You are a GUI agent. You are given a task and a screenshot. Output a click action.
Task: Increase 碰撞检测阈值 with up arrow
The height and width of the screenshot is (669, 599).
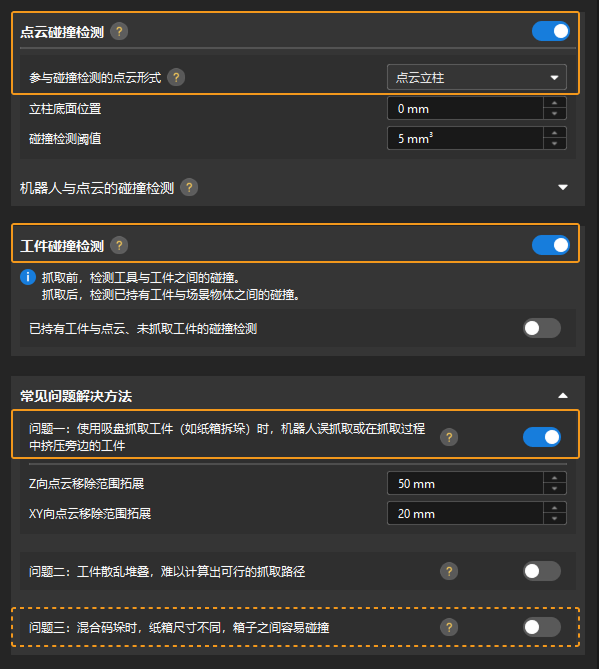pos(555,133)
